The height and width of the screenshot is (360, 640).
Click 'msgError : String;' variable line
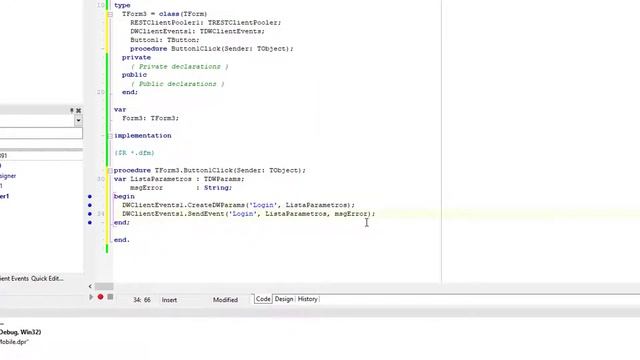[x=181, y=188]
